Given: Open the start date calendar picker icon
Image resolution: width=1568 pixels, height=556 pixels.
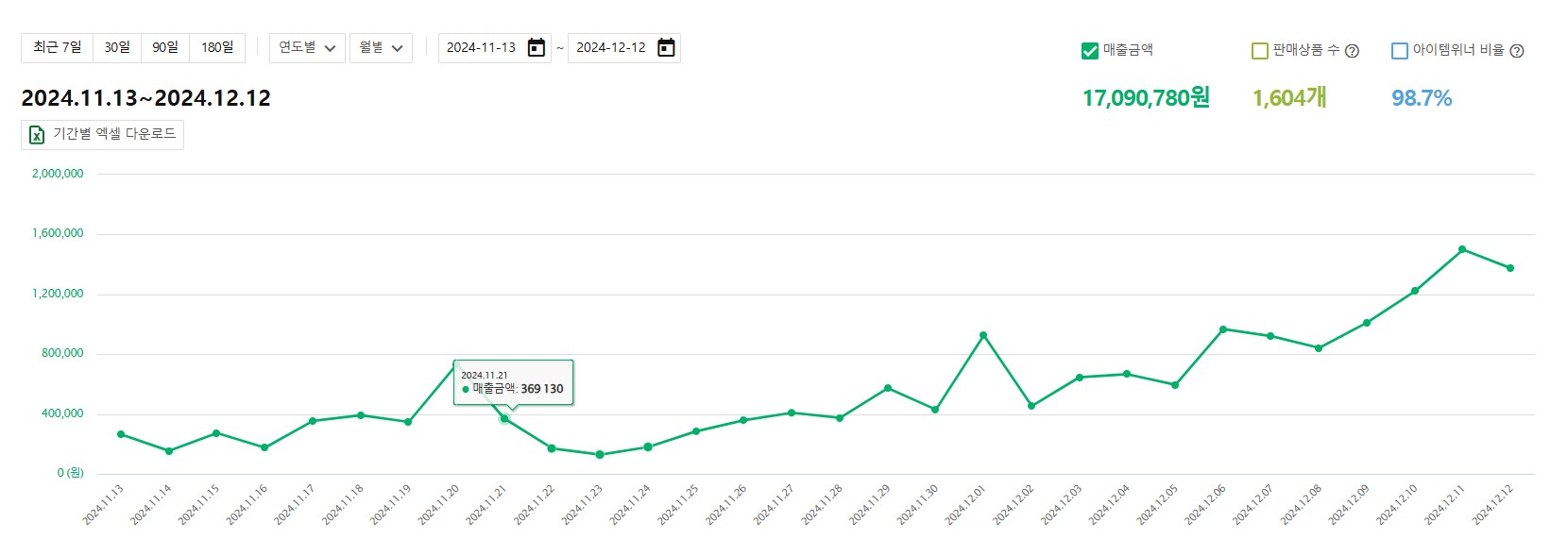Looking at the screenshot, I should click(536, 48).
